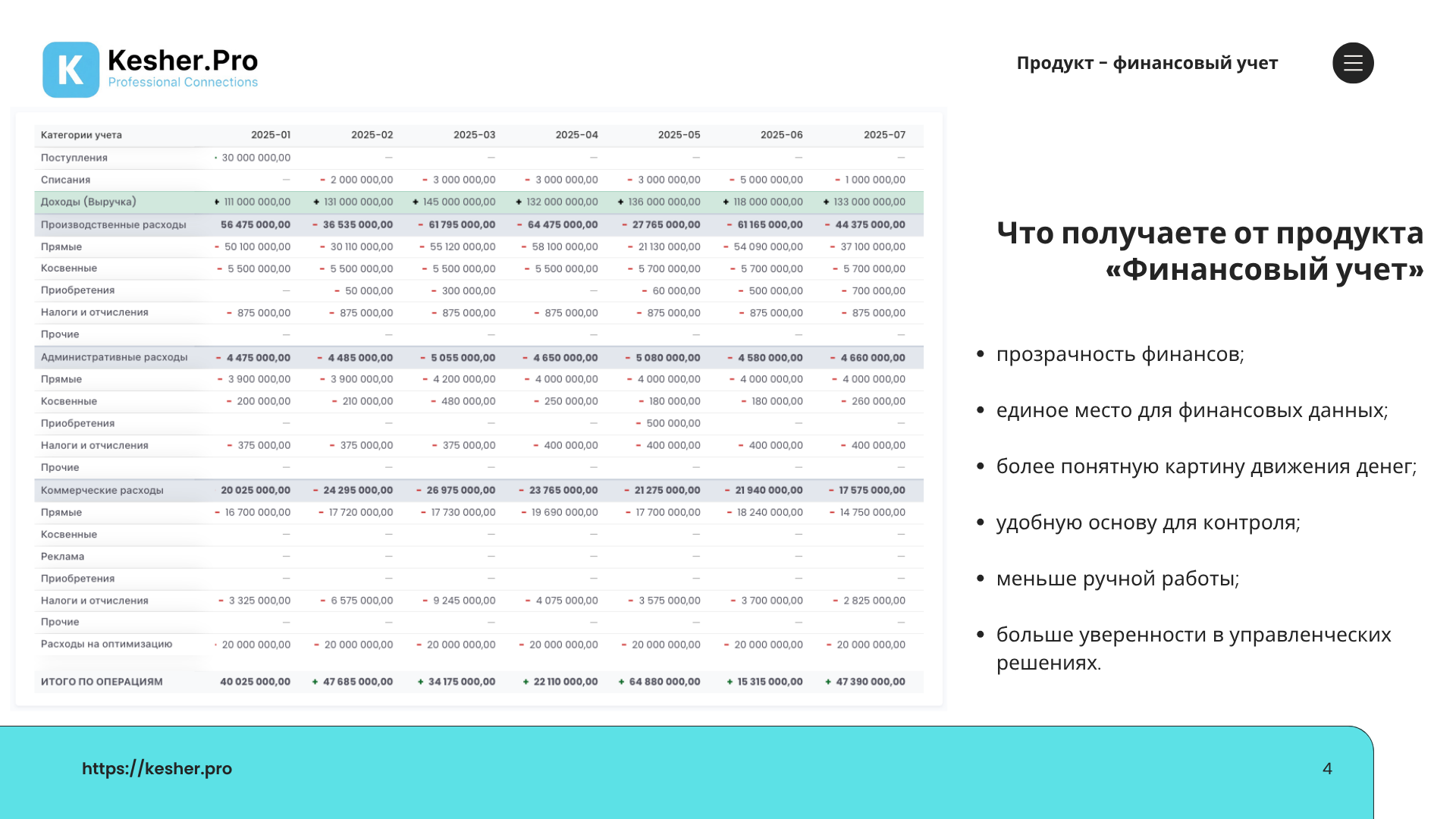Click the 'удобную основу для контроля' bullet
Image resolution: width=1456 pixels, height=819 pixels.
(x=1148, y=522)
